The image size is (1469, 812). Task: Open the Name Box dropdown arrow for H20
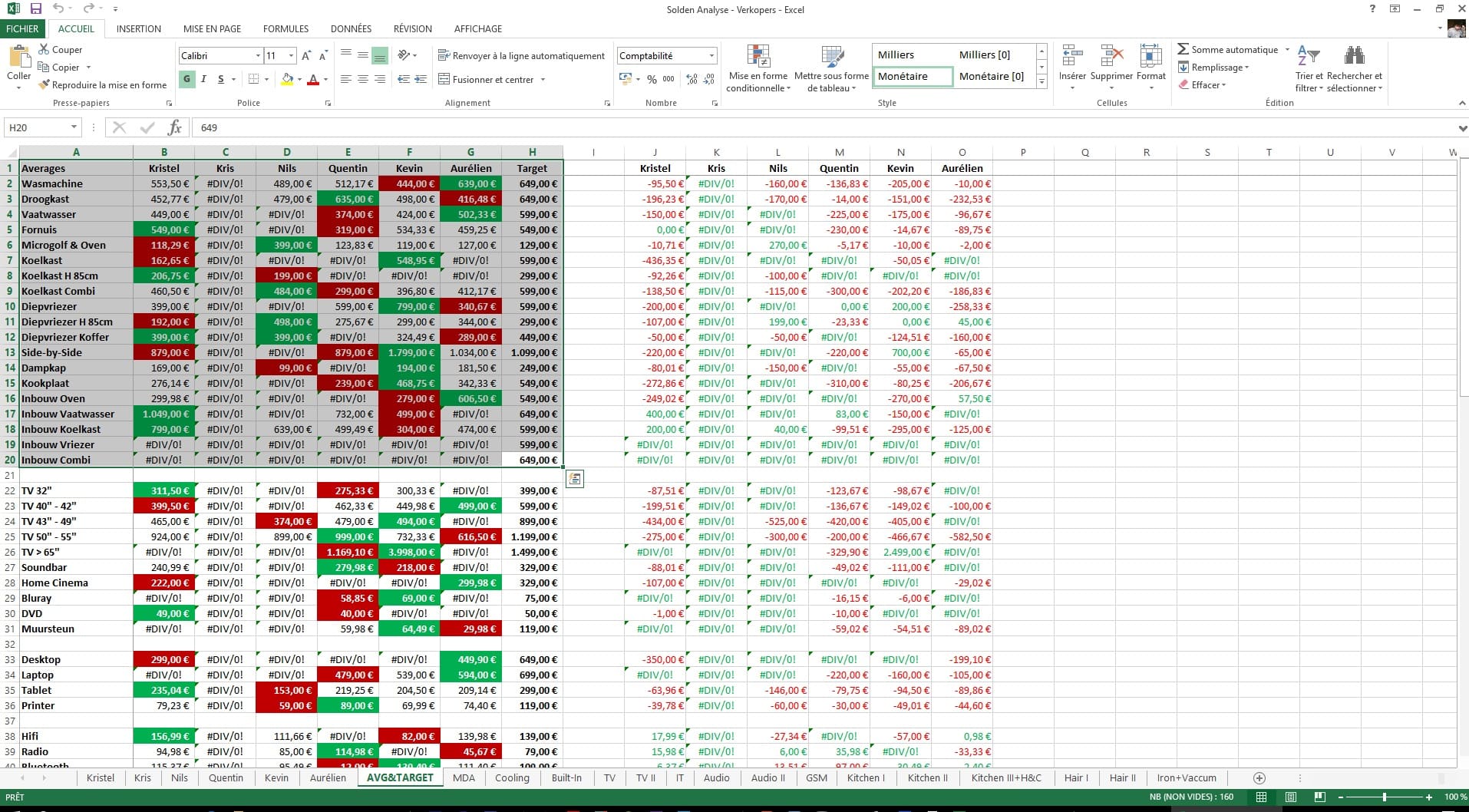[x=74, y=127]
